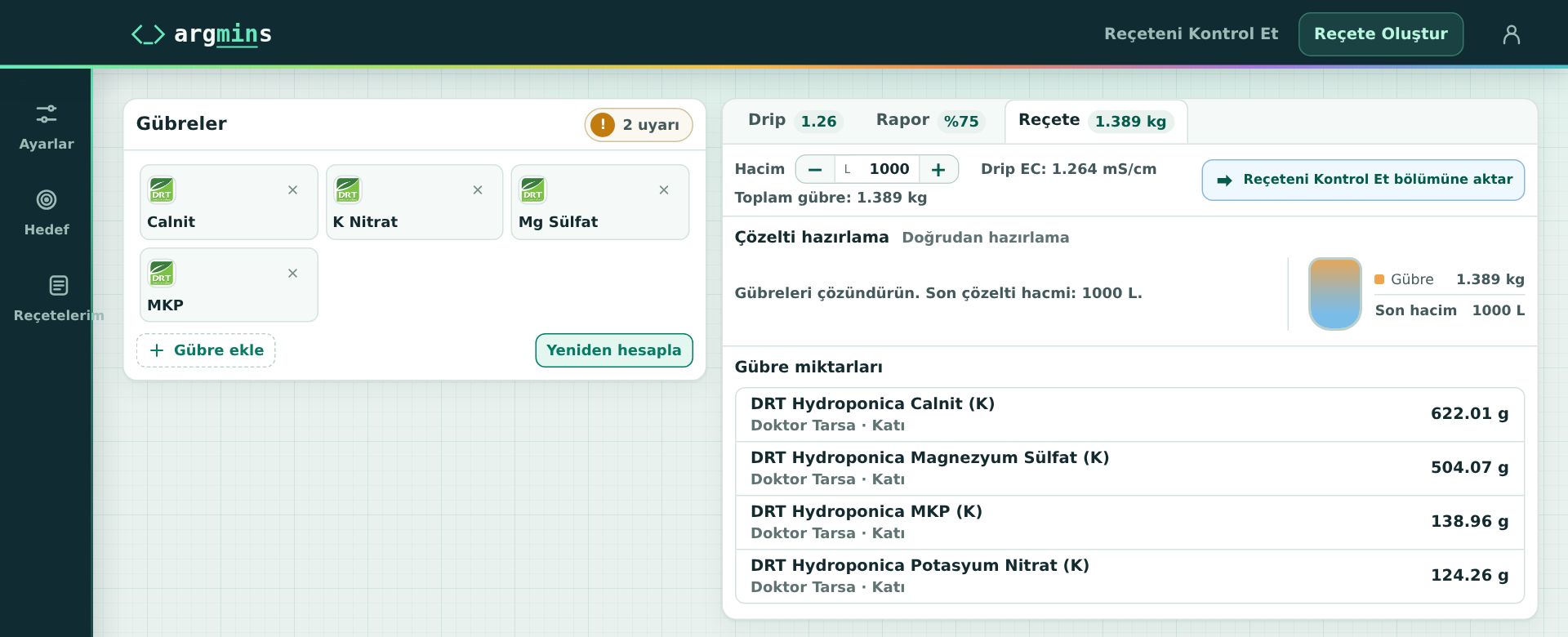This screenshot has width=1568, height=637.
Task: Increase the Hacim volume with plus
Action: [938, 169]
